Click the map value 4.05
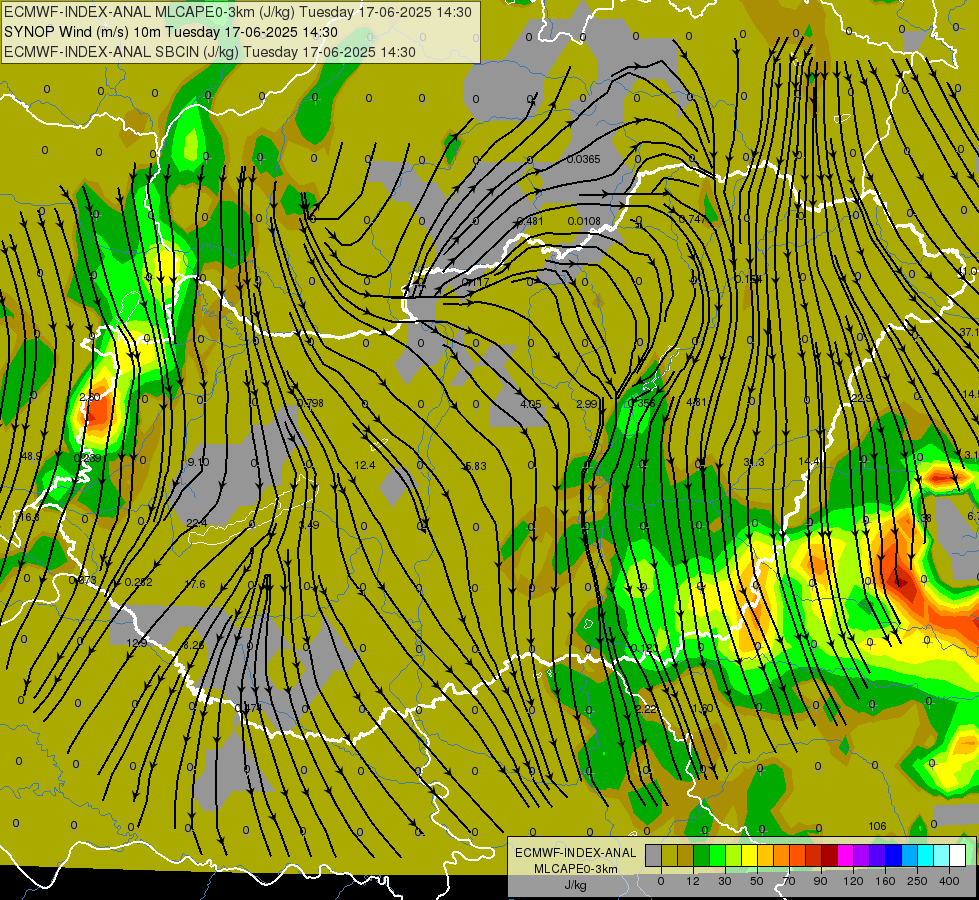This screenshot has height=900, width=979. (x=531, y=404)
